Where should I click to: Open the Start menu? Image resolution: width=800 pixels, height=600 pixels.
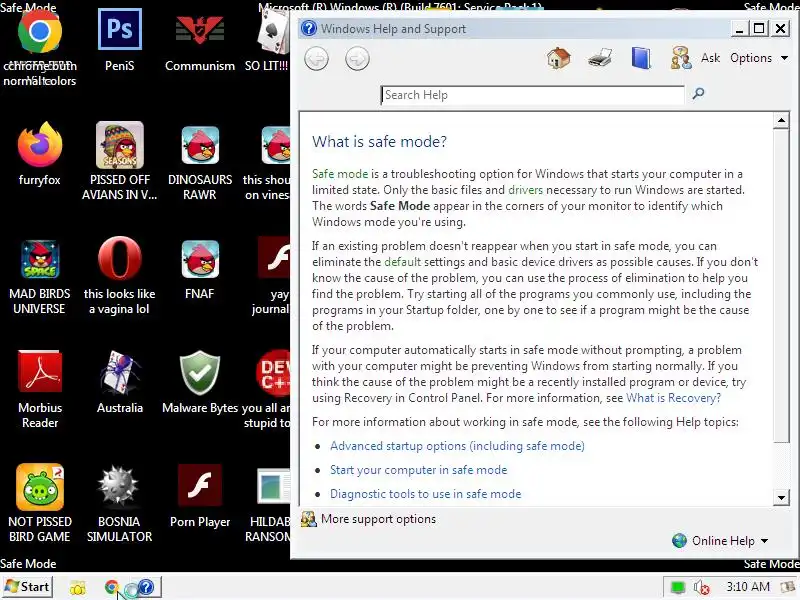click(x=28, y=587)
